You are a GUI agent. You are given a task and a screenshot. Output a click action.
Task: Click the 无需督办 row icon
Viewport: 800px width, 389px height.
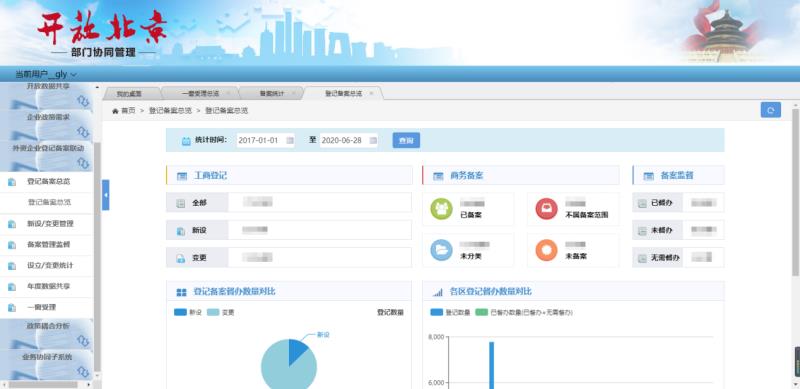click(x=642, y=258)
